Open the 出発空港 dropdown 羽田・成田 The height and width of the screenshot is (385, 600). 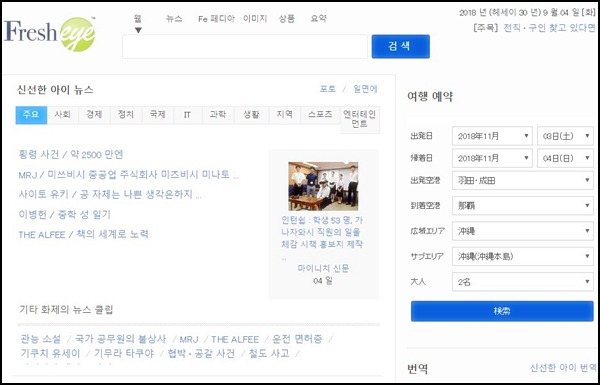523,181
